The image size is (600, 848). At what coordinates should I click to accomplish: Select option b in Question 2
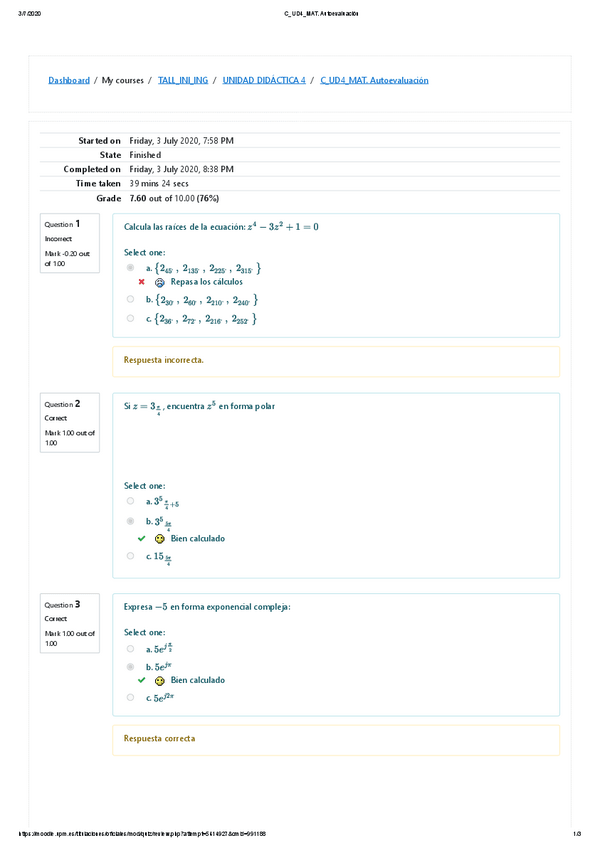point(130,521)
